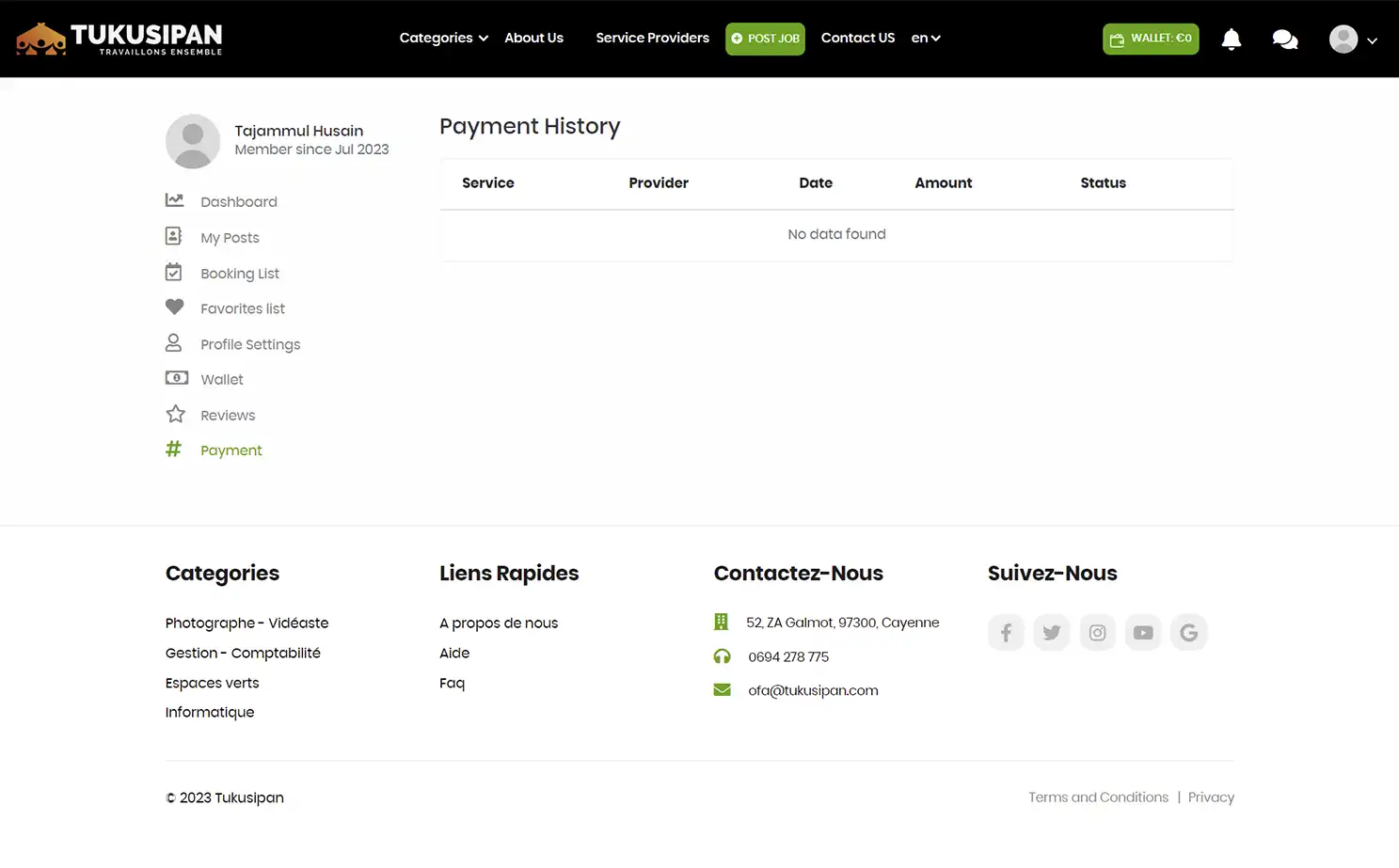Open Tukusipan's Facebook page icon
This screenshot has width=1399, height=868.
(1006, 632)
